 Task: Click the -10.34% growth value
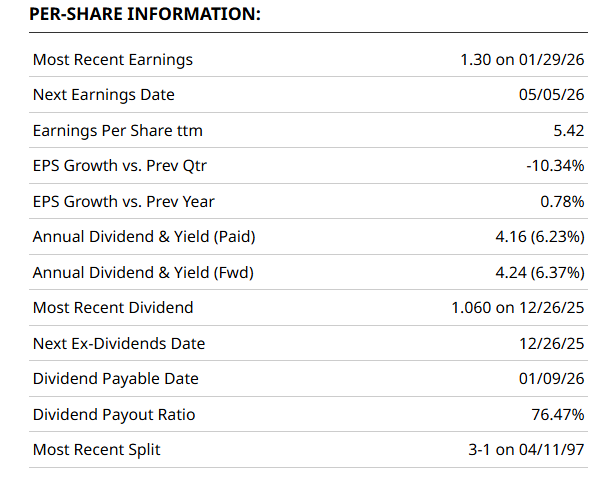[x=555, y=166]
